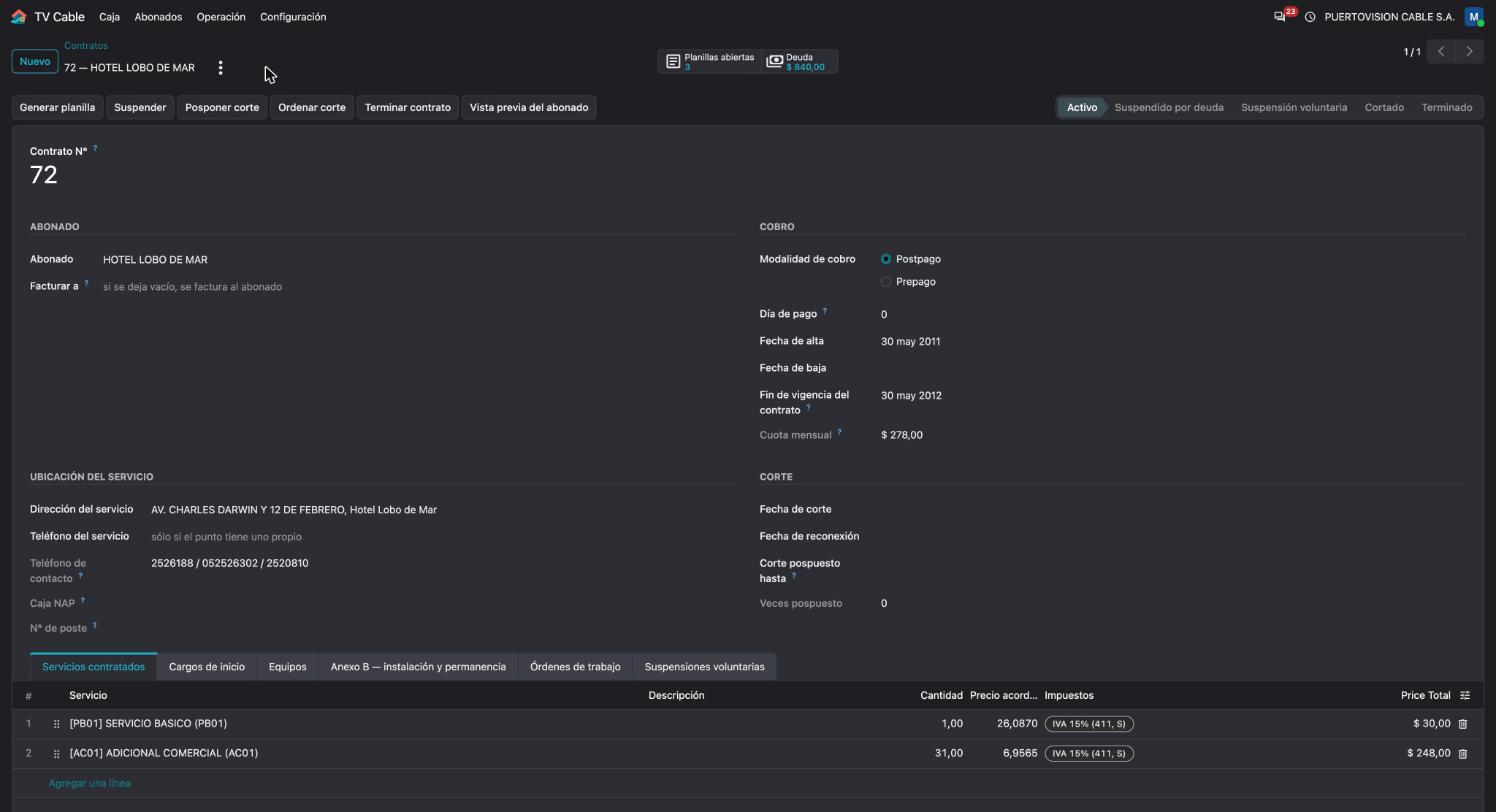Open the Abonado HOTEL LOBO DE MAR field
1496x812 pixels.
pyautogui.click(x=418, y=260)
